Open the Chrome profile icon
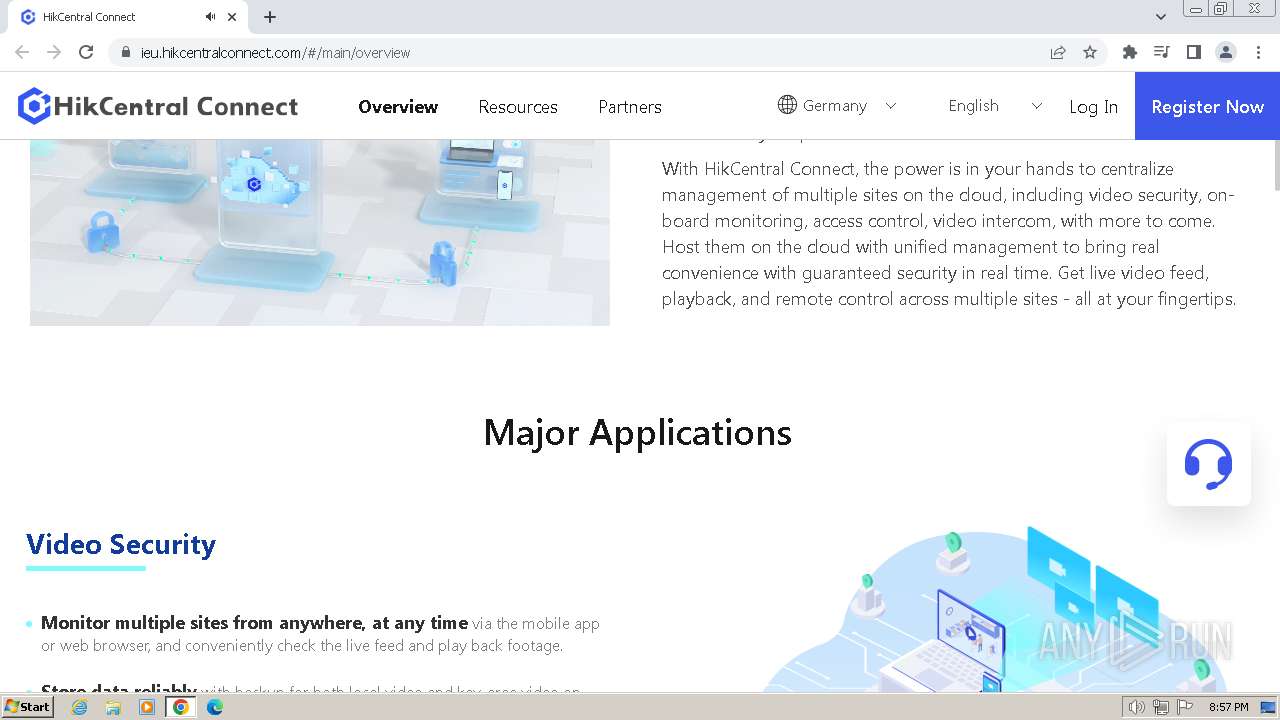Image resolution: width=1280 pixels, height=720 pixels. [x=1226, y=52]
